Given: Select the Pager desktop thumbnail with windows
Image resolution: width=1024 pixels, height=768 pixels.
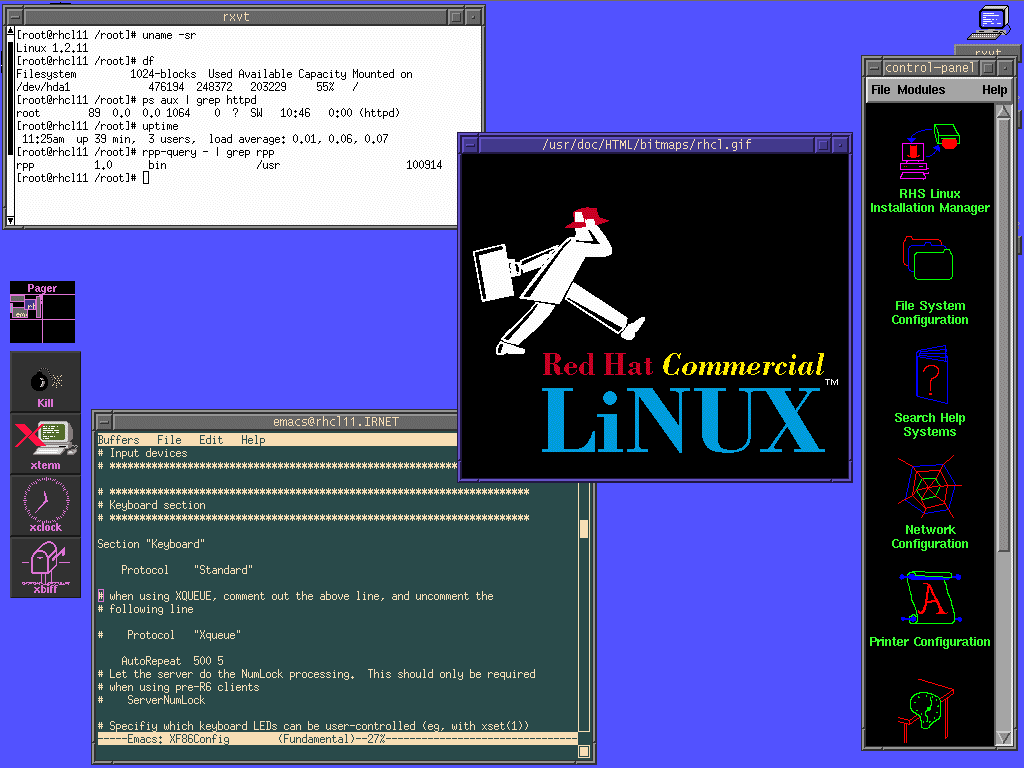Looking at the screenshot, I should click(x=26, y=307).
